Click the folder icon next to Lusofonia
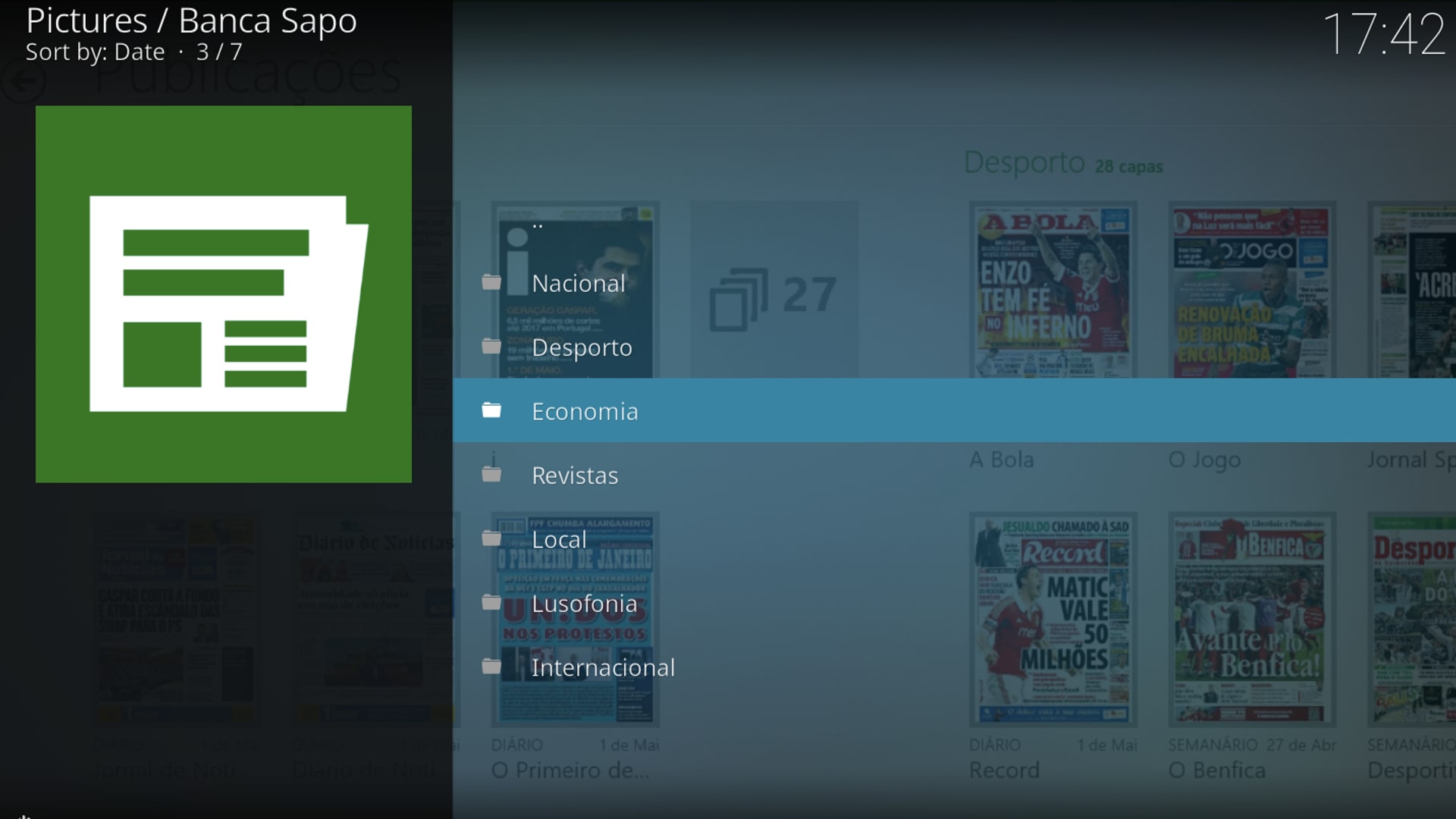 tap(491, 603)
